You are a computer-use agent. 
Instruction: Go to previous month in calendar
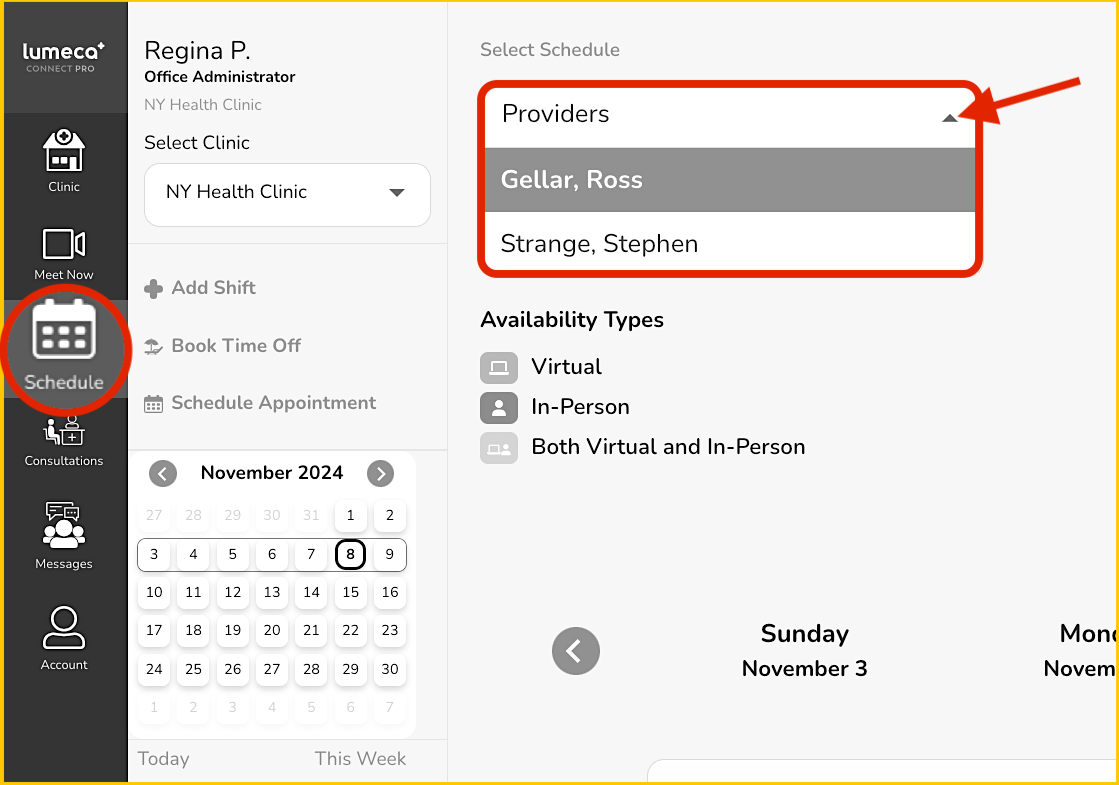[163, 473]
